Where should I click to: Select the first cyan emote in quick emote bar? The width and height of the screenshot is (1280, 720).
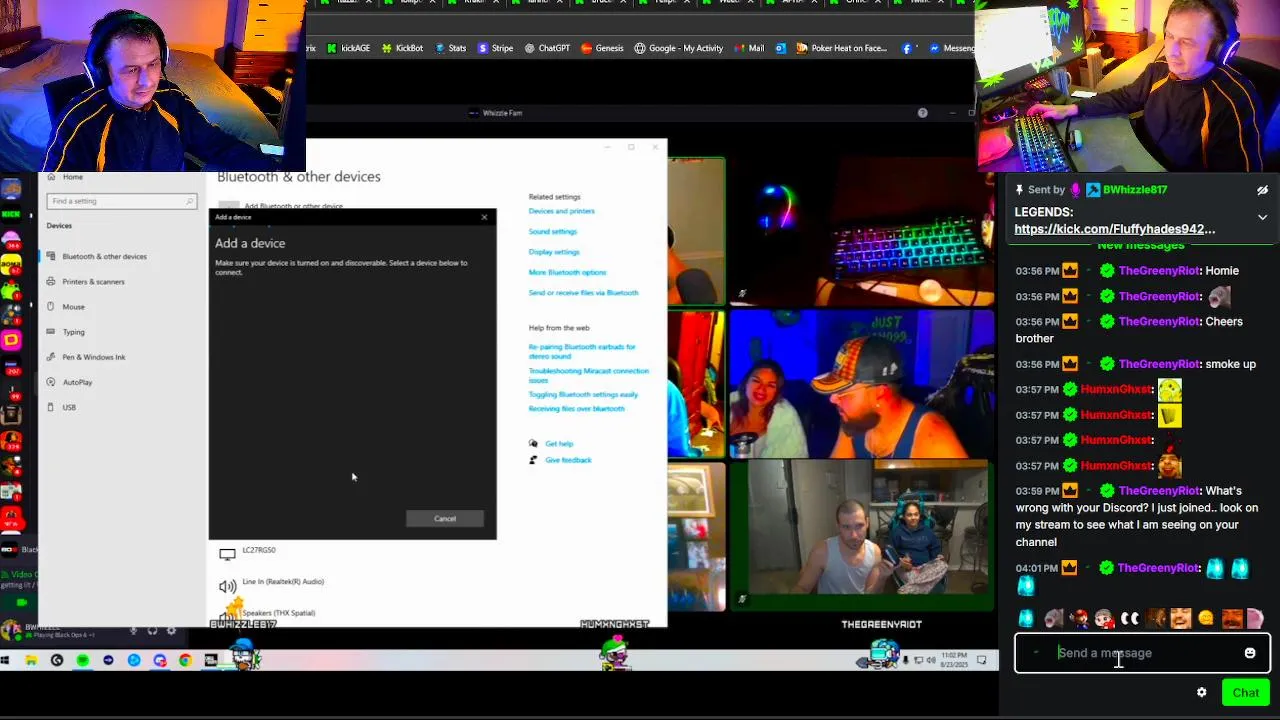[1026, 619]
